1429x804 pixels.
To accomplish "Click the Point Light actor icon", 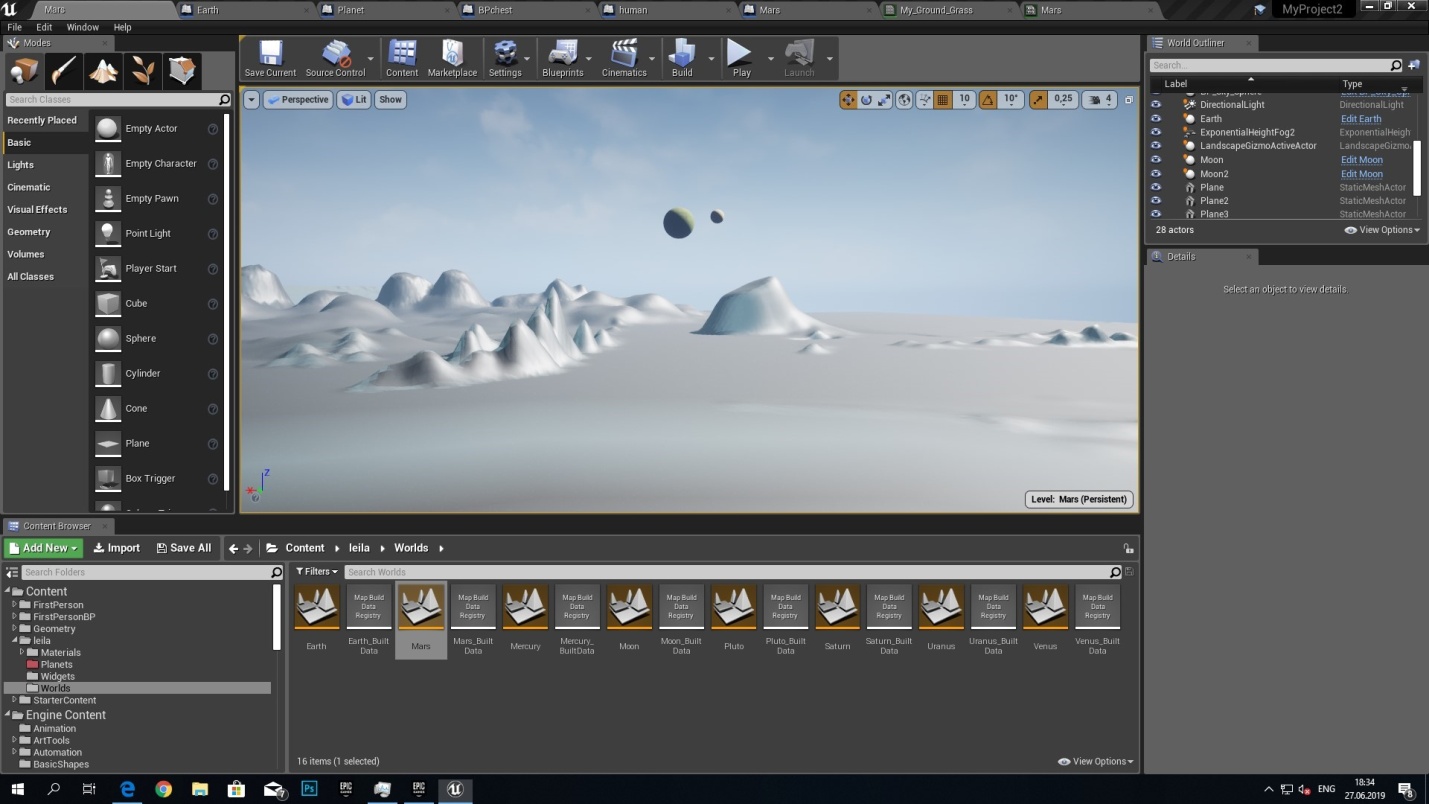I will click(108, 233).
